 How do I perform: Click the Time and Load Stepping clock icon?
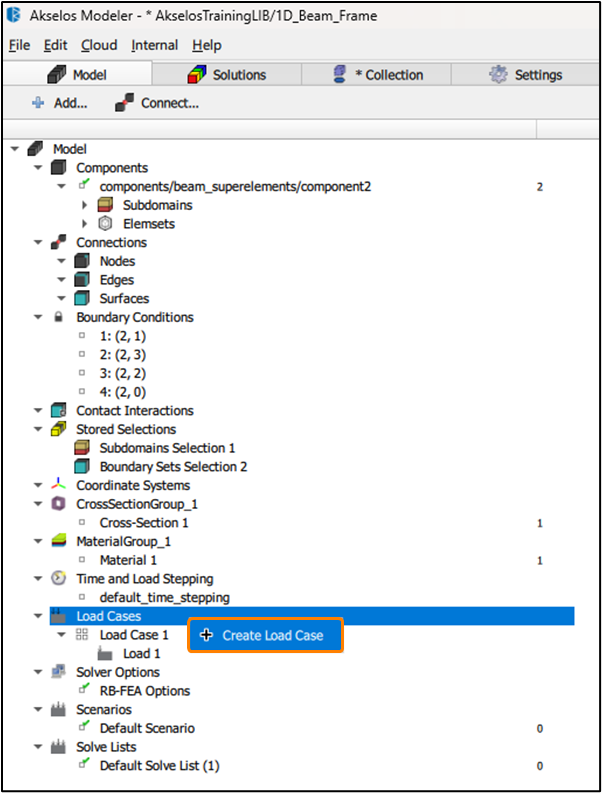point(59,578)
